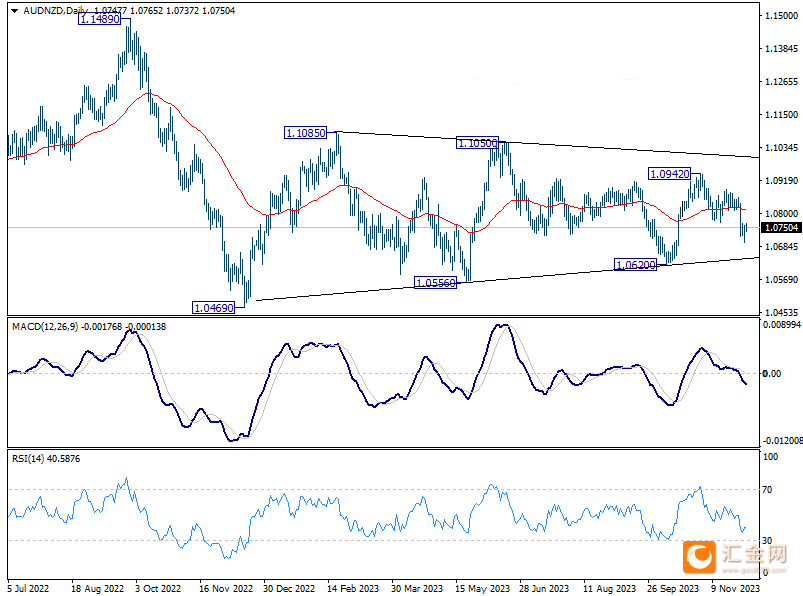The image size is (803, 596).
Task: Click the MACD 0.00 scale label
Action: point(772,374)
